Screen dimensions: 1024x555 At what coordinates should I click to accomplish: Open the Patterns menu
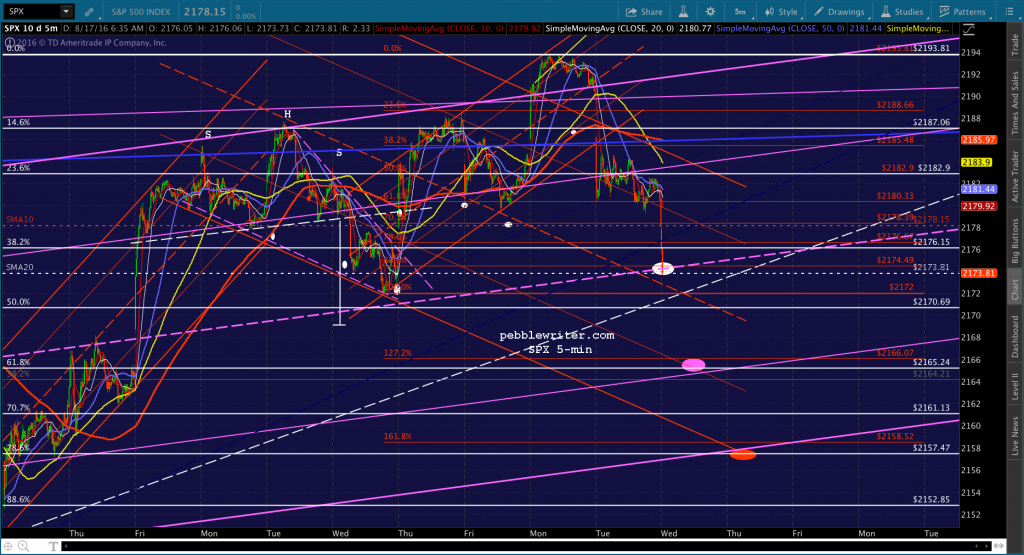pos(963,12)
